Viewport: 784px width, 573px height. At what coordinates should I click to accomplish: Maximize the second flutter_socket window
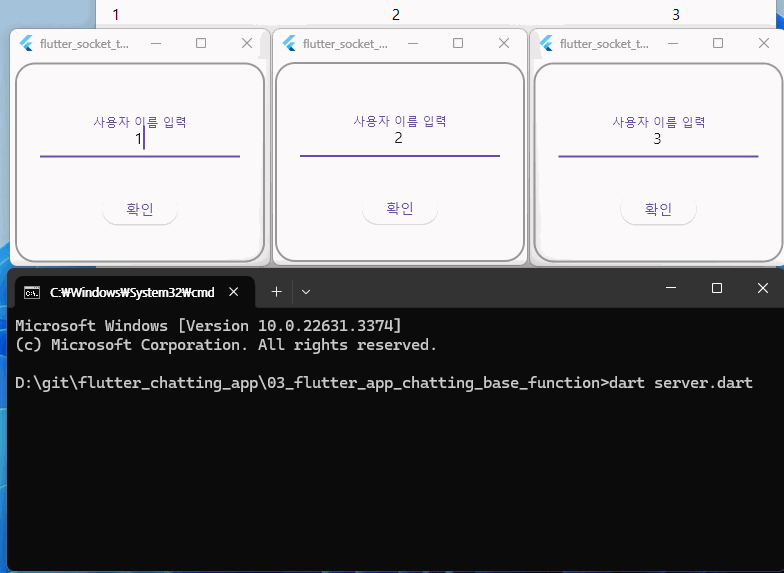(x=458, y=44)
